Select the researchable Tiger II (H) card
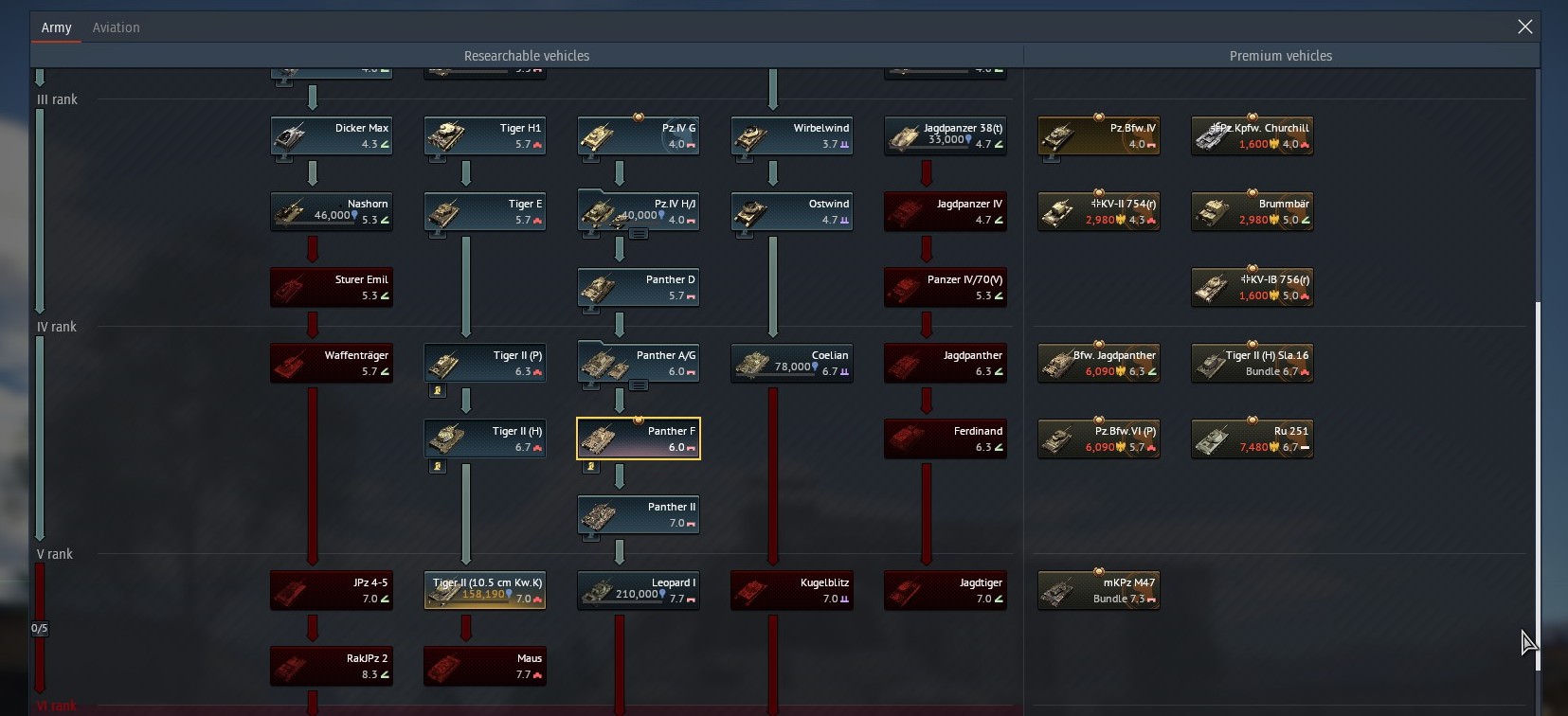The image size is (1568, 716). tap(485, 439)
